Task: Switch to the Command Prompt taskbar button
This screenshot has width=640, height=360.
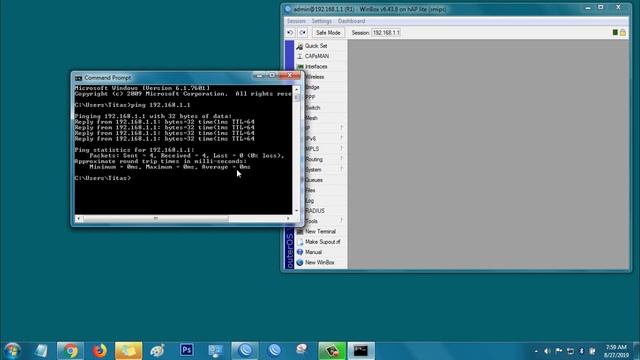Action: tap(361, 351)
